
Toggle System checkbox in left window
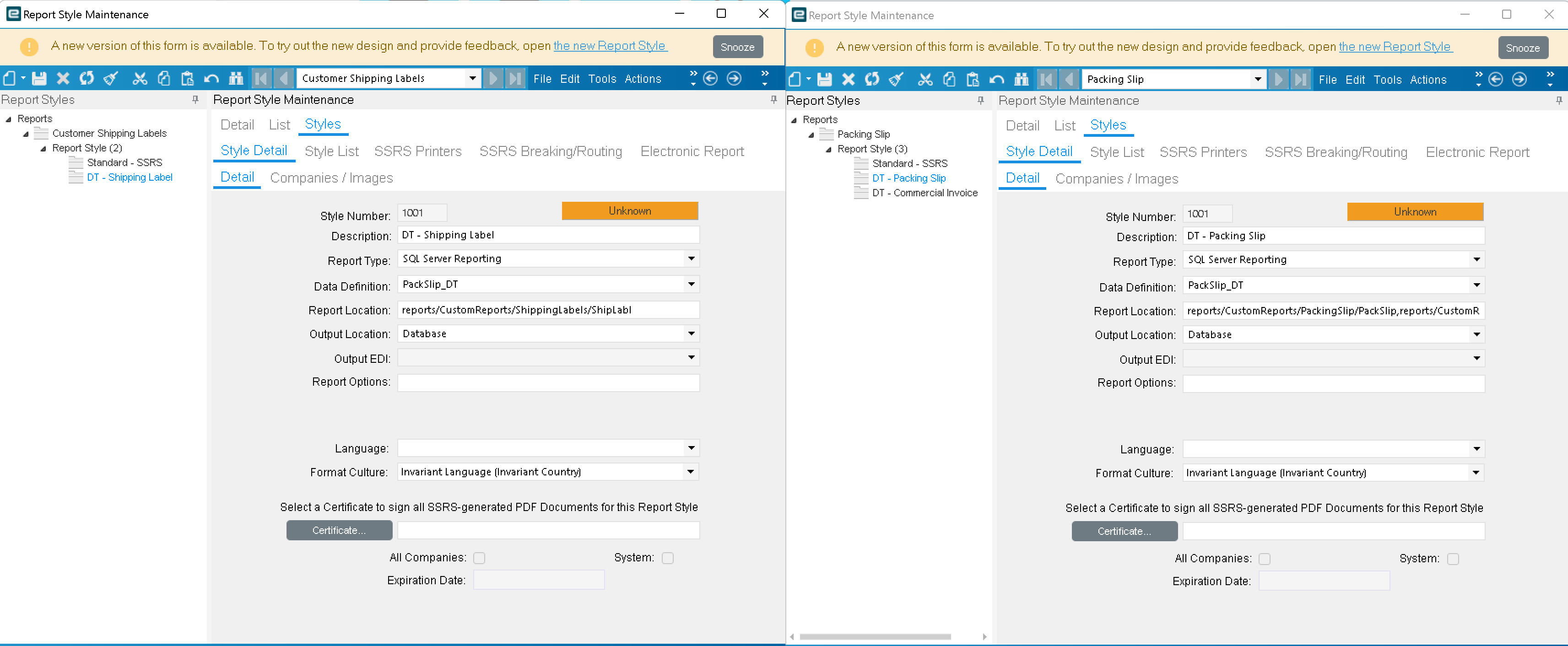(668, 558)
